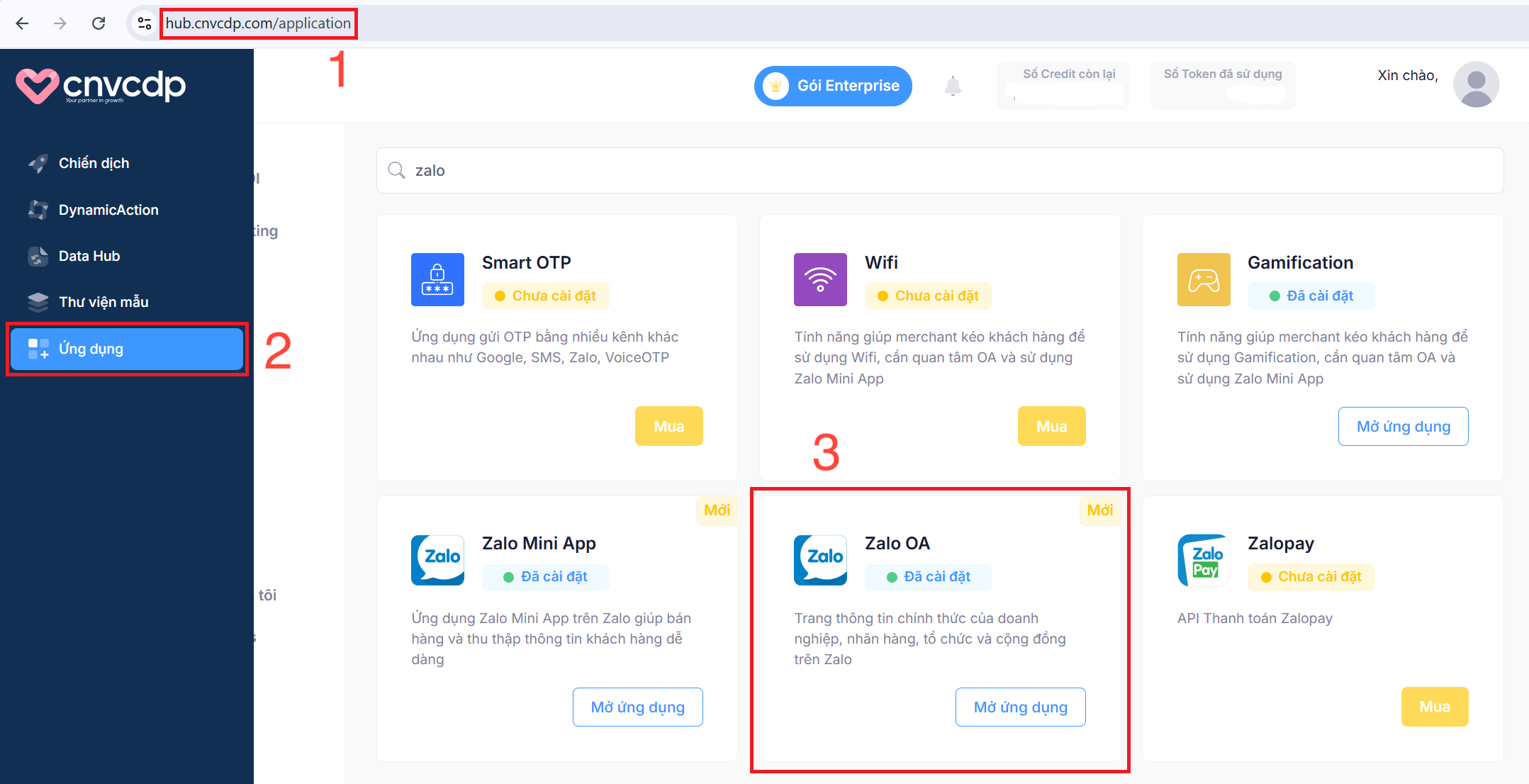The height and width of the screenshot is (784, 1529).
Task: Click the Smart OTP app icon
Action: 437,279
